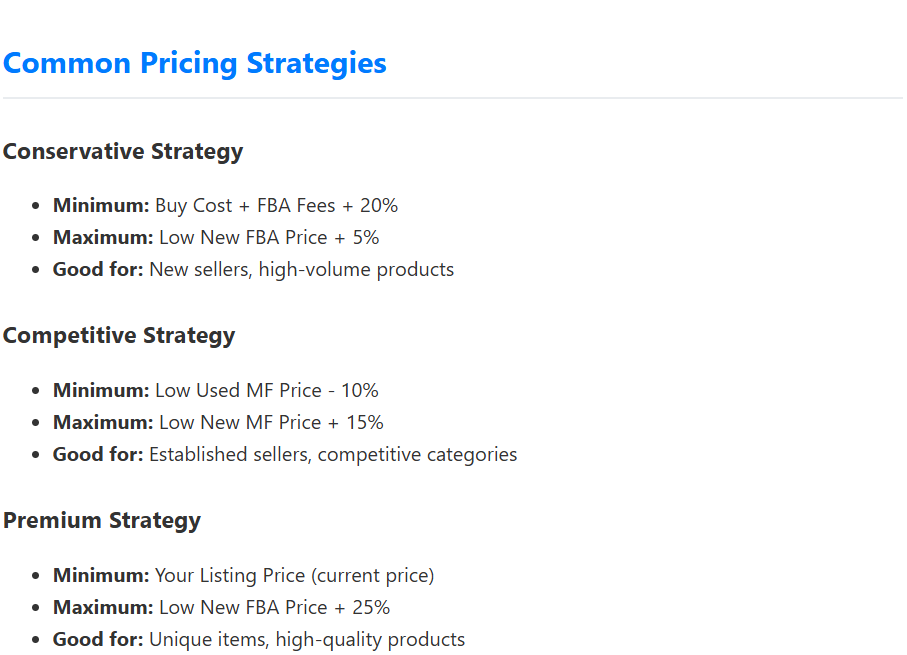Click 'Unique items, high-quality products' text

[307, 640]
